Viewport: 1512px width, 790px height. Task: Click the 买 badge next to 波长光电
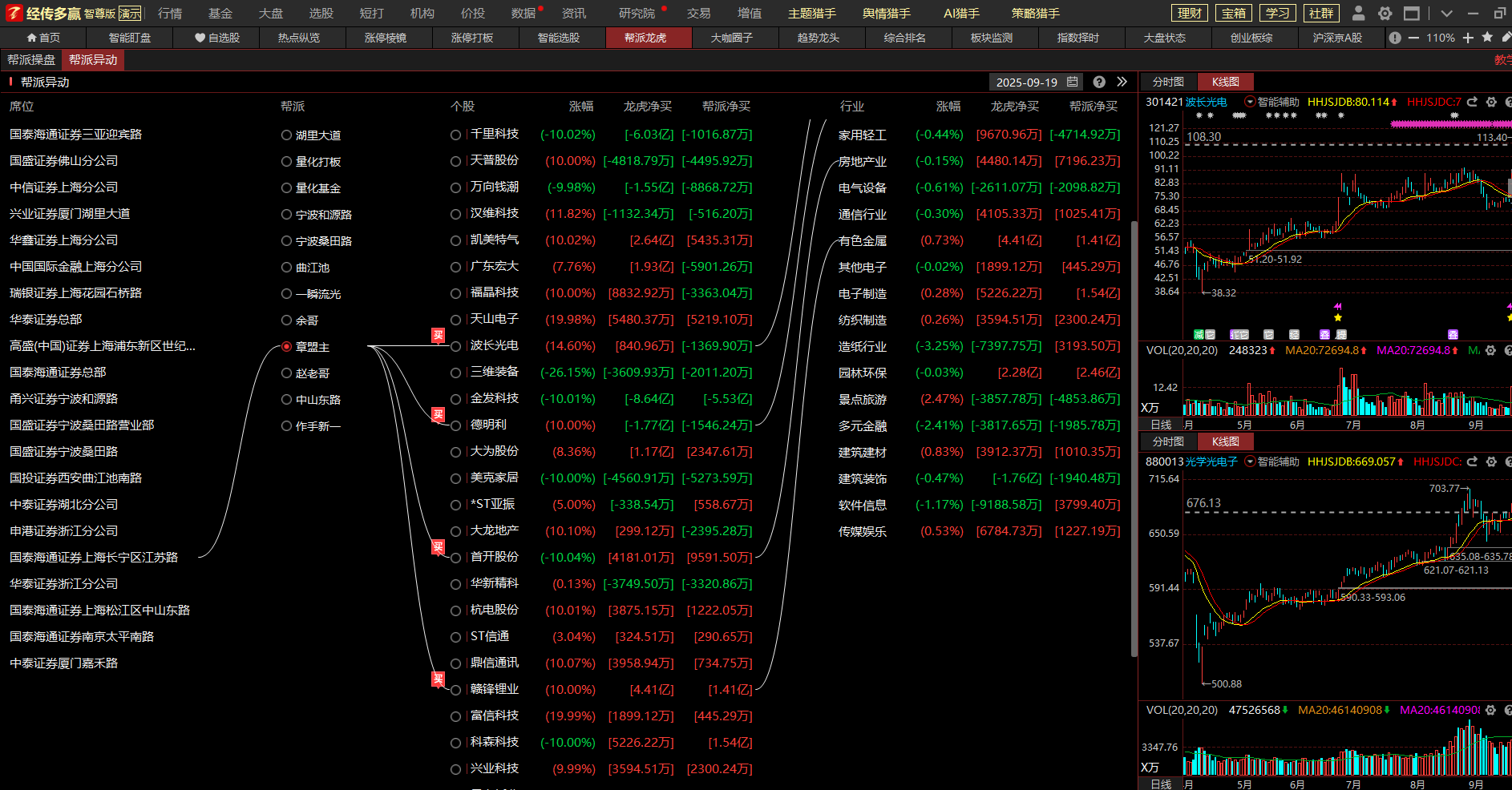pos(439,335)
